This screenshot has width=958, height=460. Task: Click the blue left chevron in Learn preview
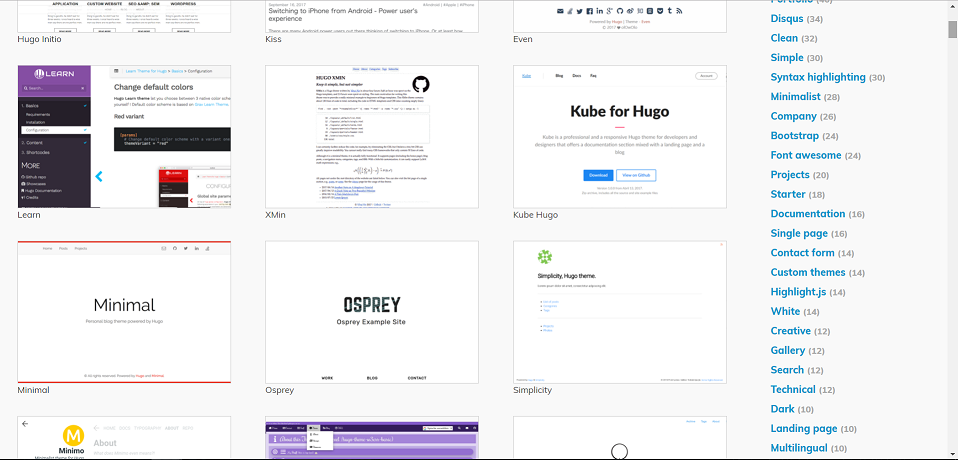(x=99, y=177)
